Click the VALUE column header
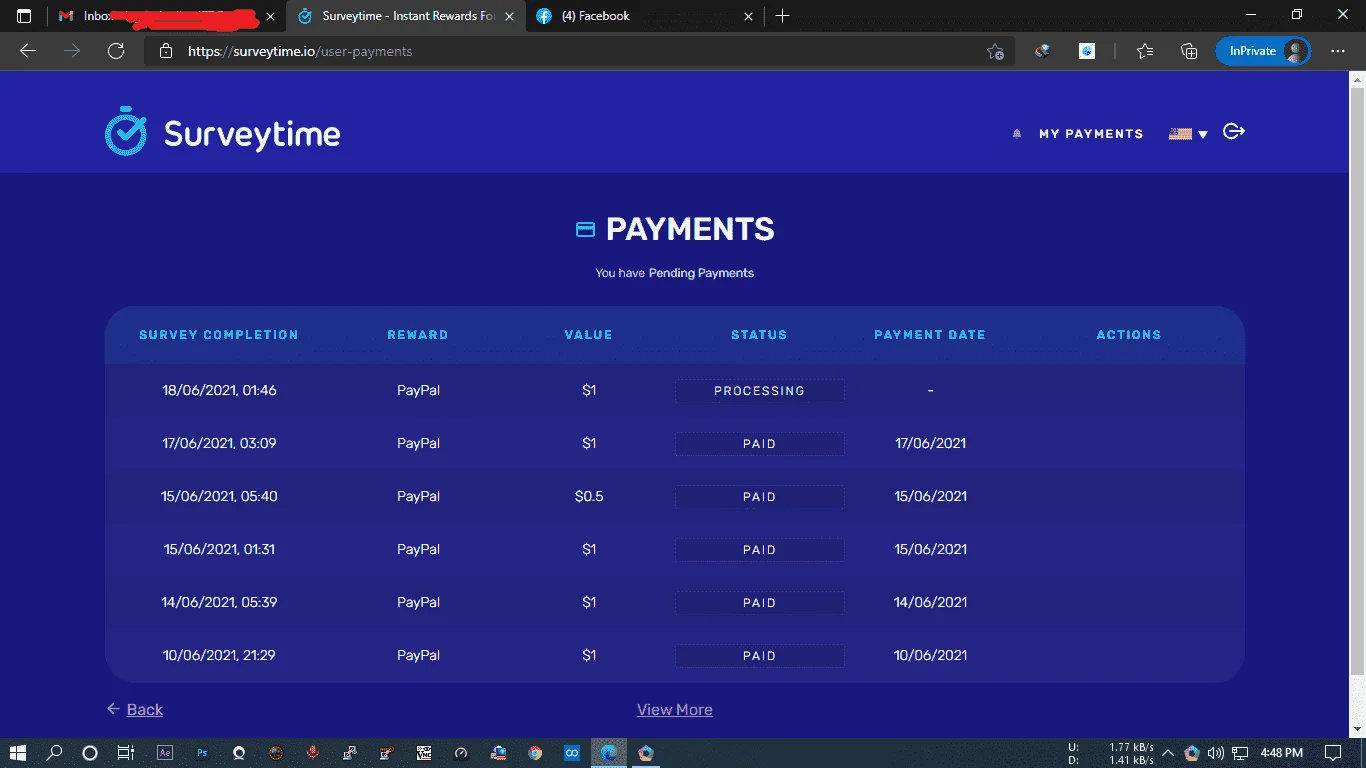The image size is (1366, 768). click(588, 335)
